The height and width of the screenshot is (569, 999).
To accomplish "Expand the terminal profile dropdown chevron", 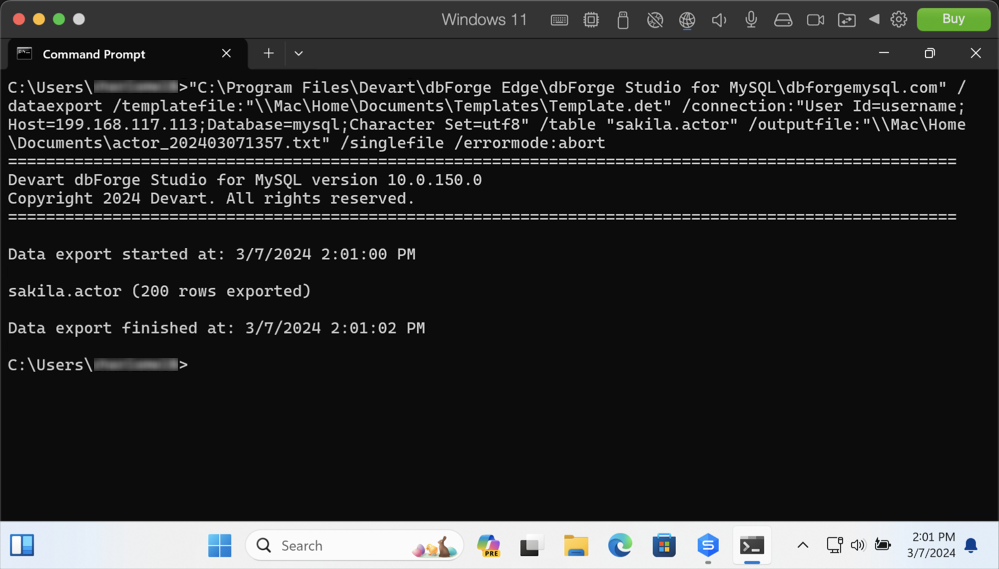I will (x=298, y=54).
